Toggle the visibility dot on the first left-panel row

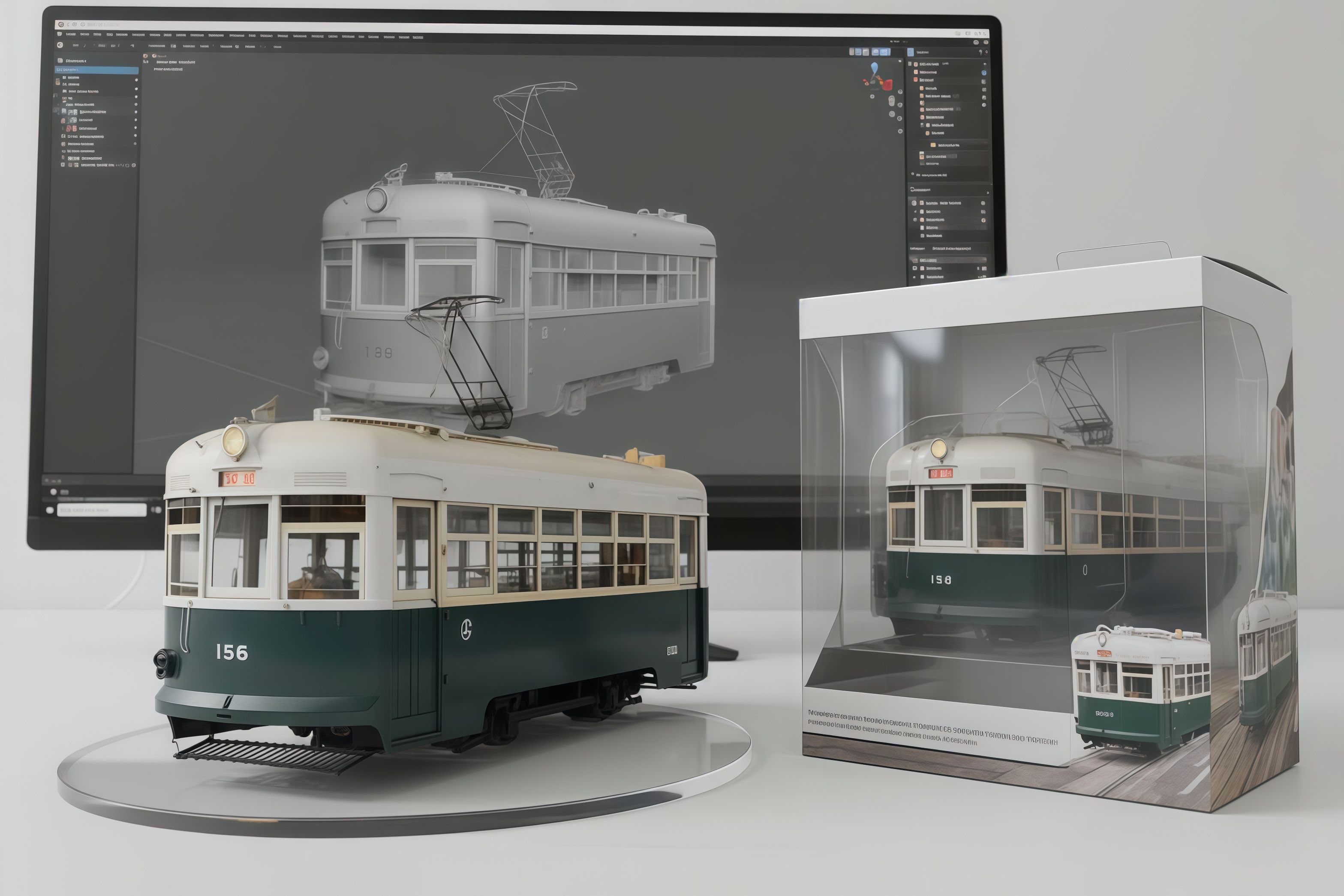[x=136, y=80]
